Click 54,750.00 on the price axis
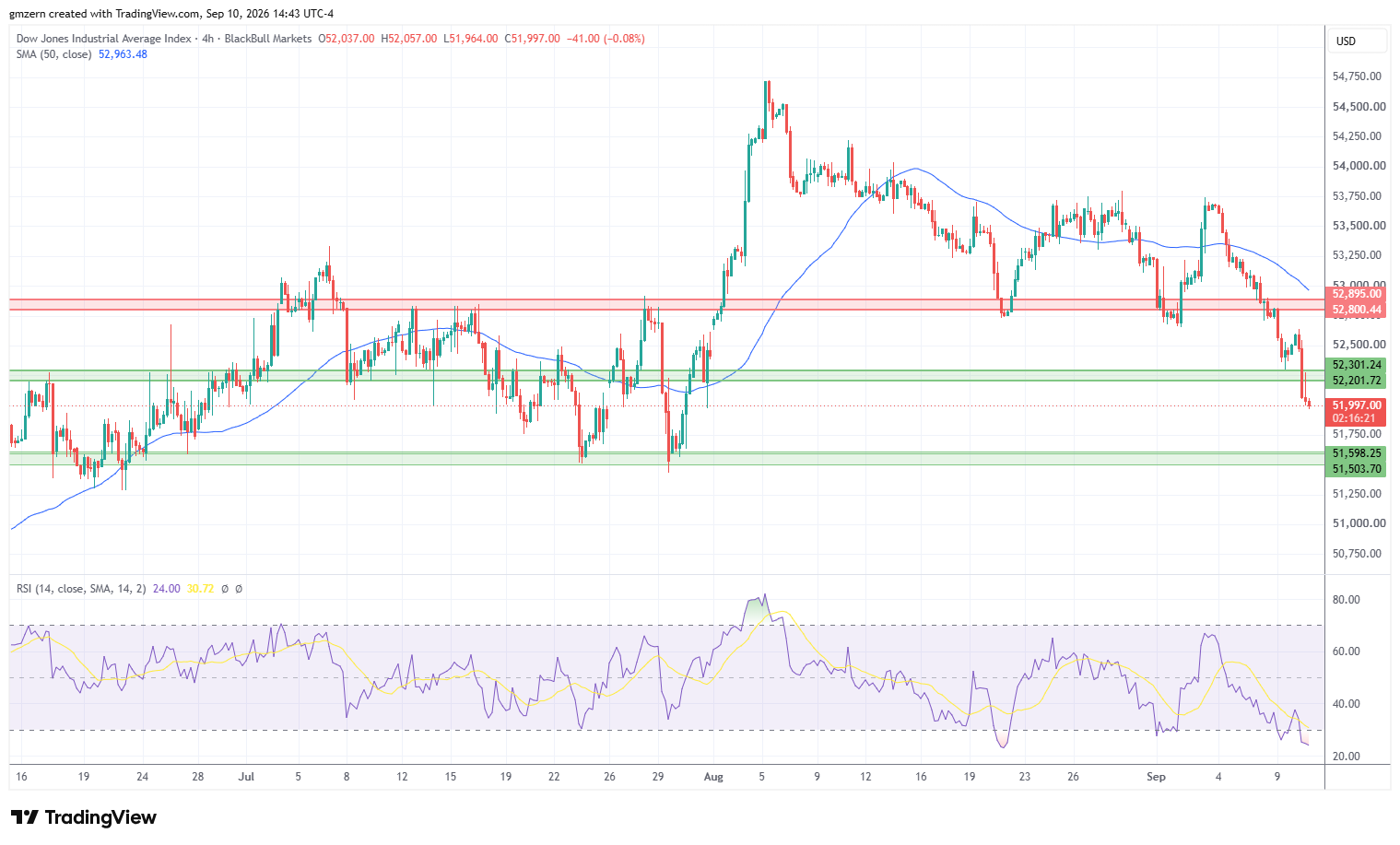 coord(1357,76)
